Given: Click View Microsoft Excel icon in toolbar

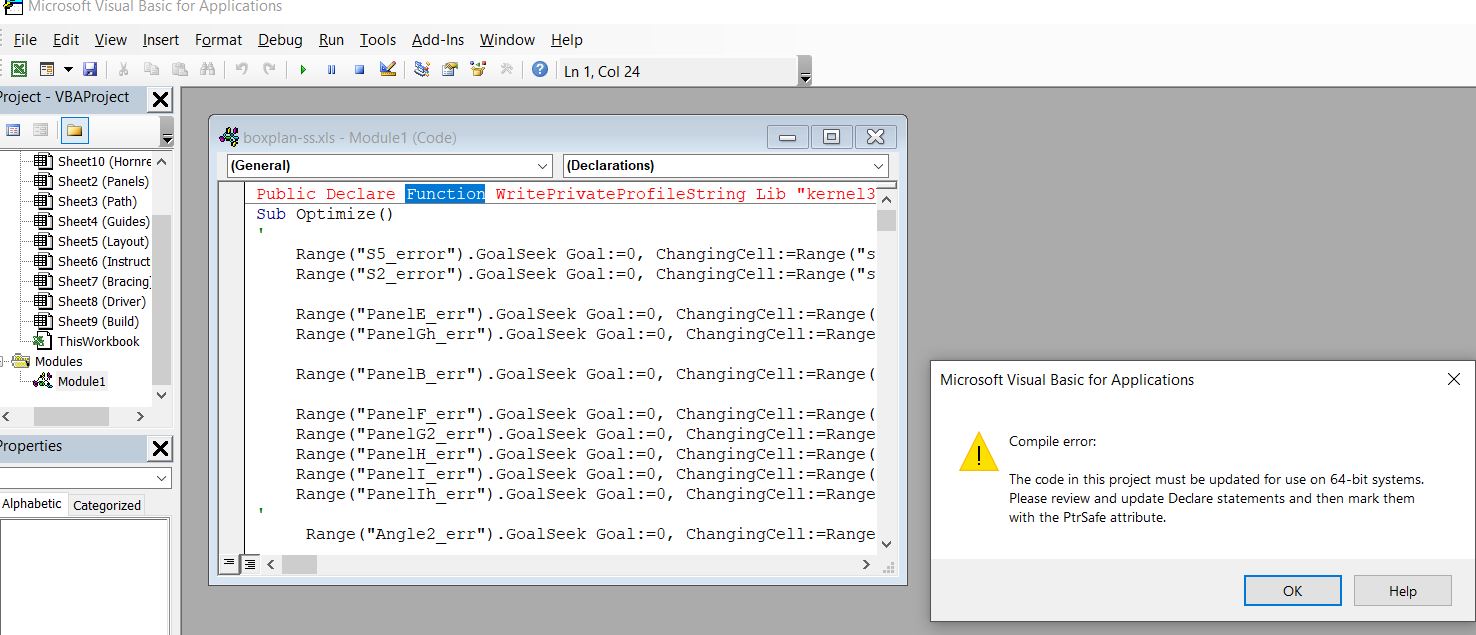Looking at the screenshot, I should [x=19, y=69].
